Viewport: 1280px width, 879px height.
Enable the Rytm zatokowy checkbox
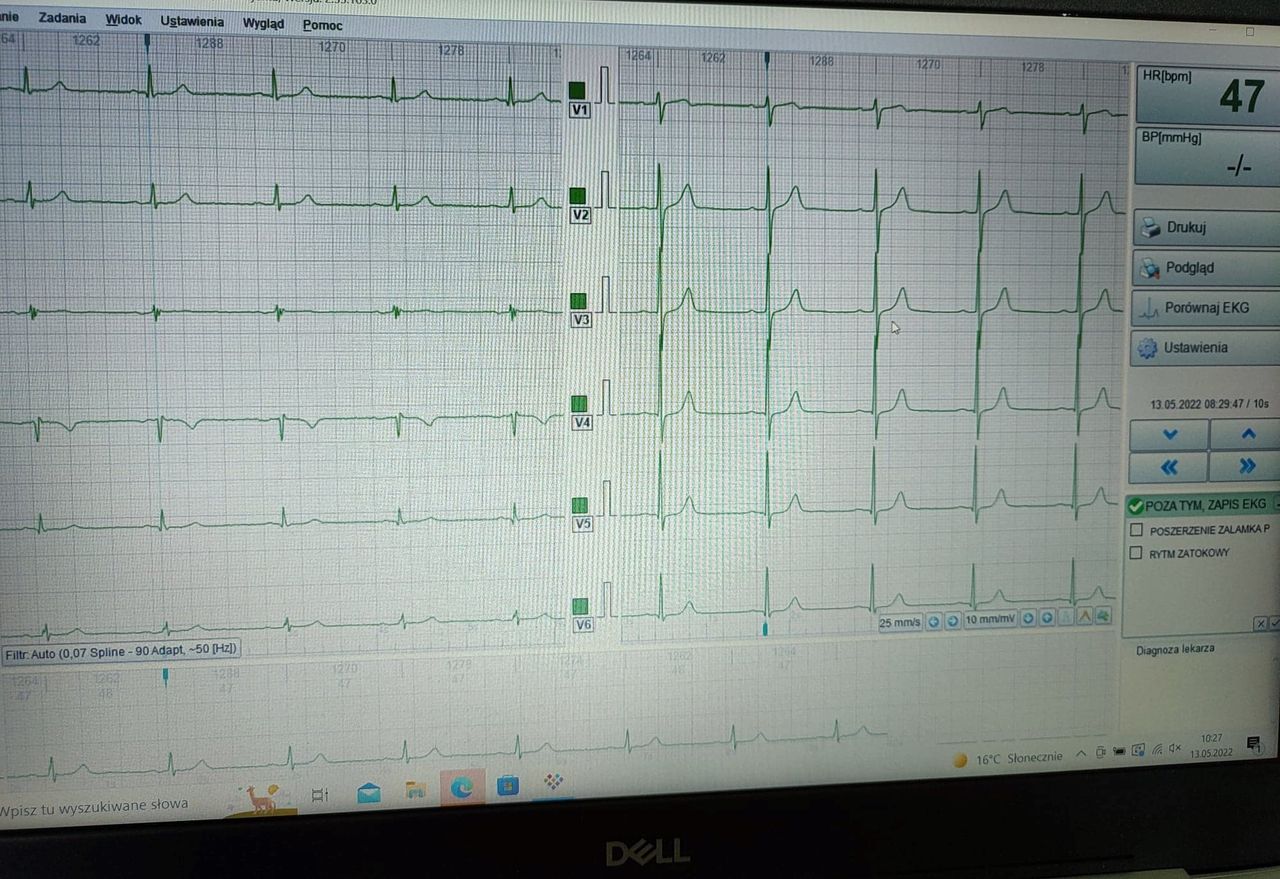[x=1136, y=553]
